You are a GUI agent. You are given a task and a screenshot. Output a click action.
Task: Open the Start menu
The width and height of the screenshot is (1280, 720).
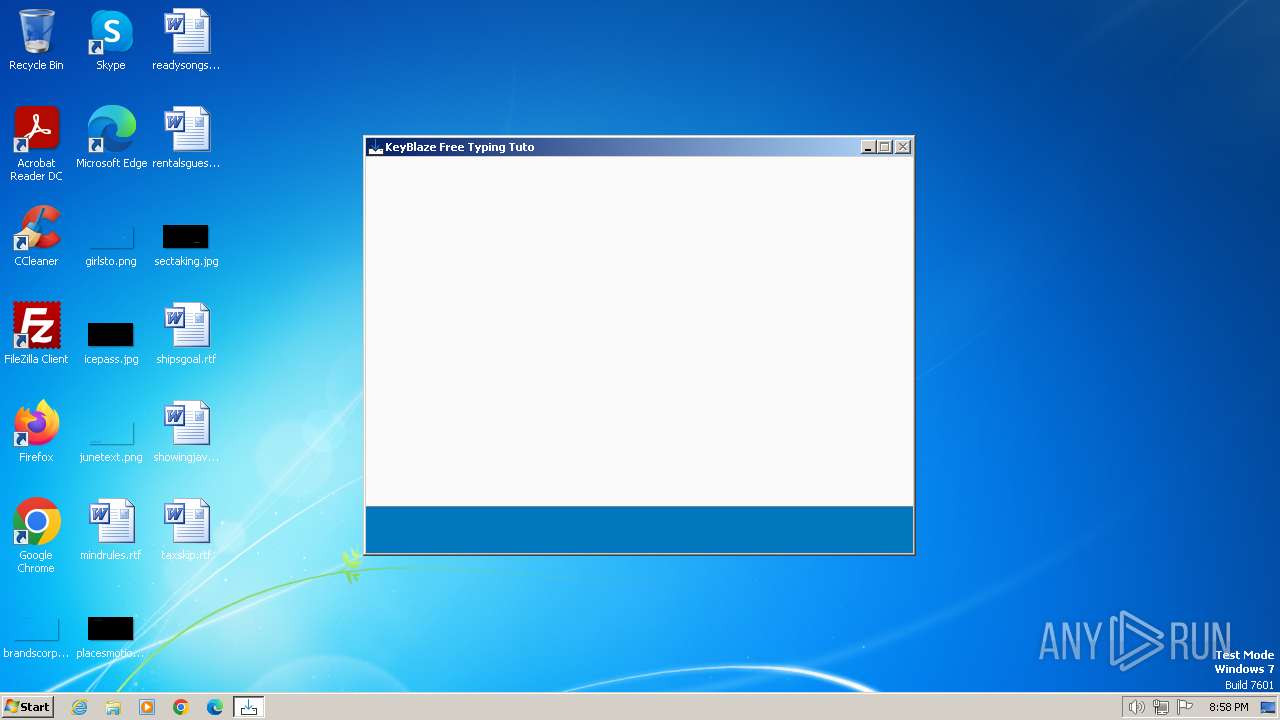click(27, 707)
